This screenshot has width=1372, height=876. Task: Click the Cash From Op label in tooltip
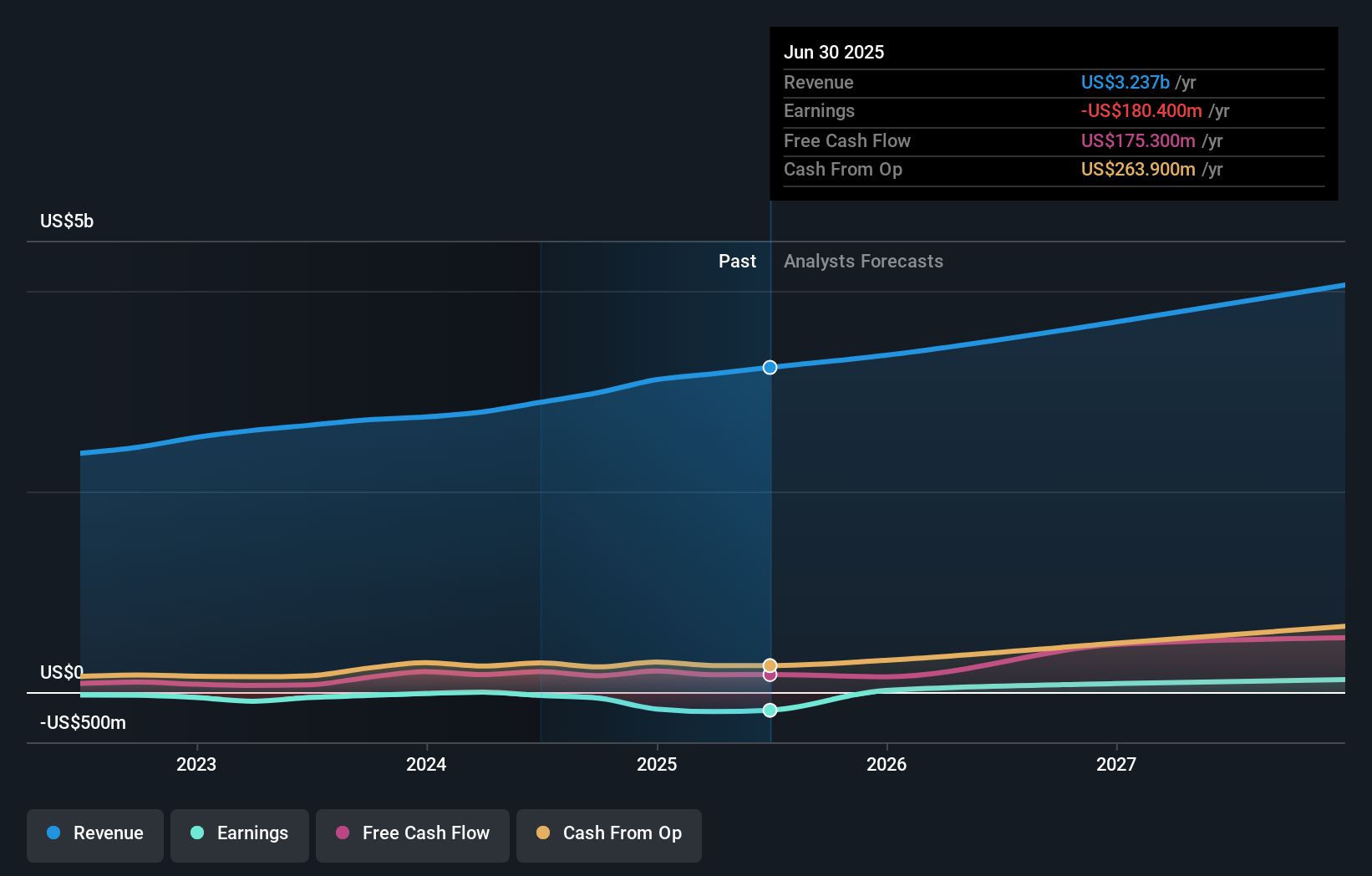pyautogui.click(x=842, y=170)
